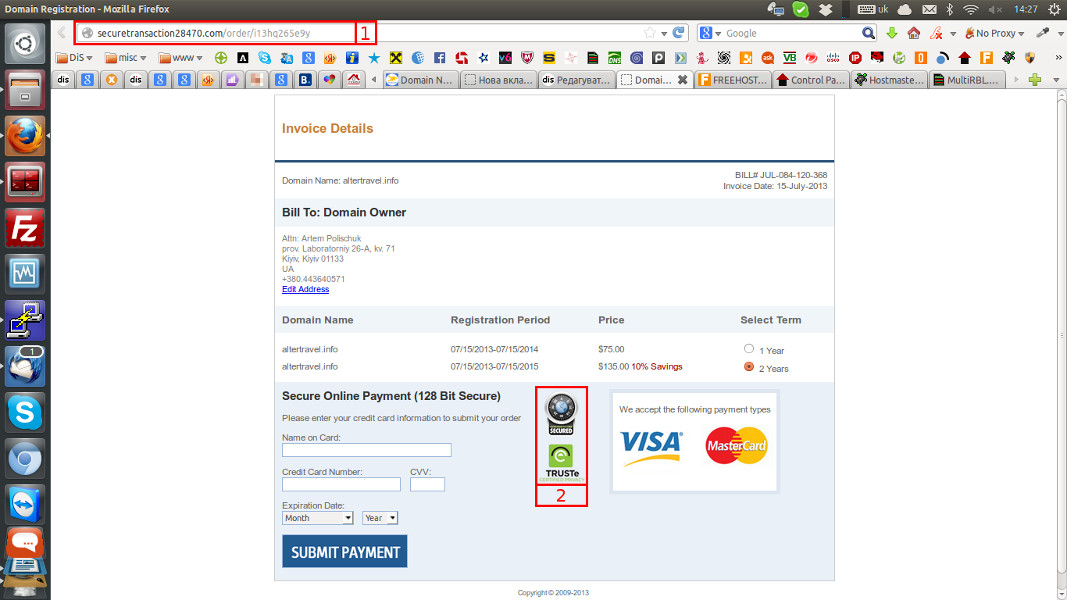Open a new tab with green plus
Image resolution: width=1067 pixels, height=600 pixels.
[1035, 80]
